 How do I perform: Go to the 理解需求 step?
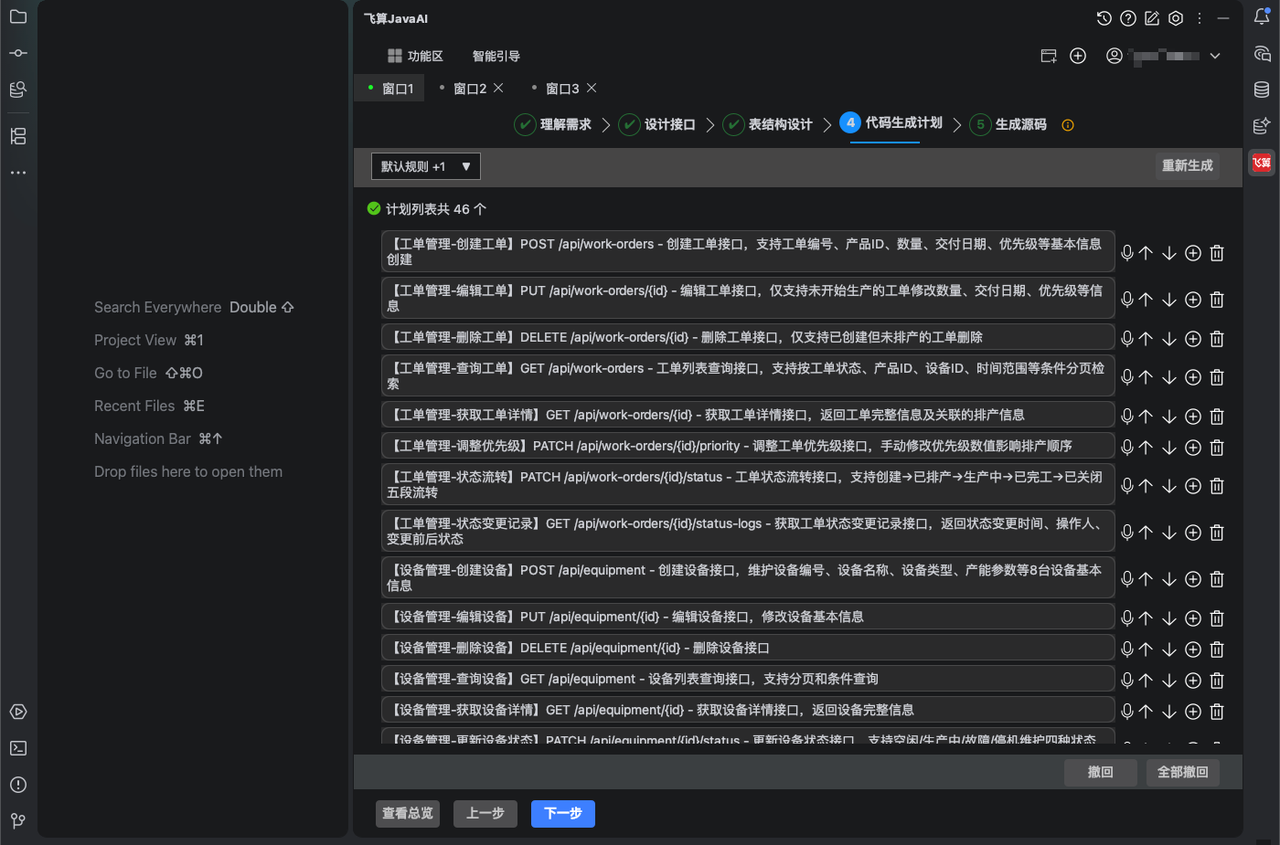(553, 124)
